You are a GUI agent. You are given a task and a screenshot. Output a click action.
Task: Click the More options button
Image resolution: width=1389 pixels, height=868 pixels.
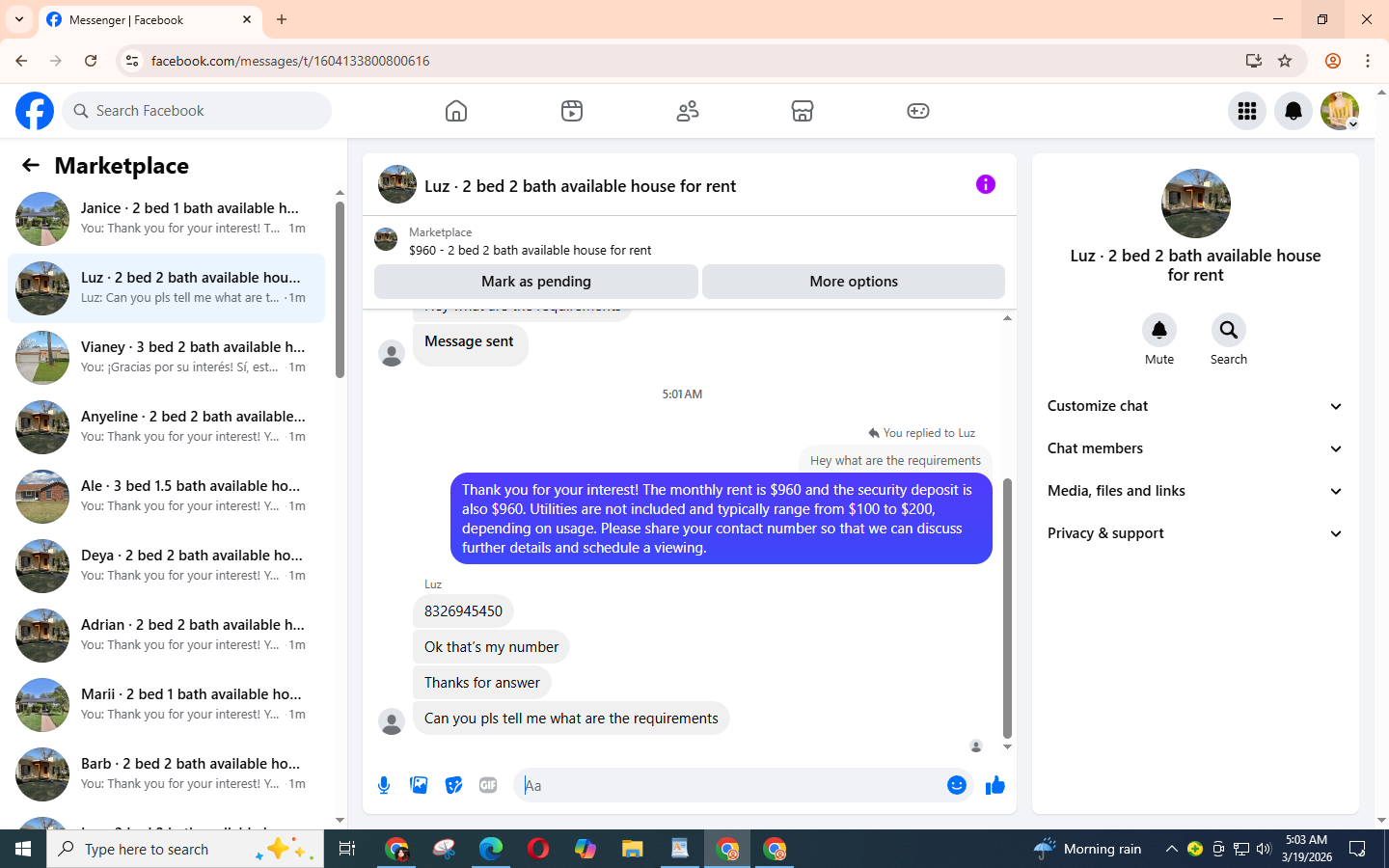(854, 282)
